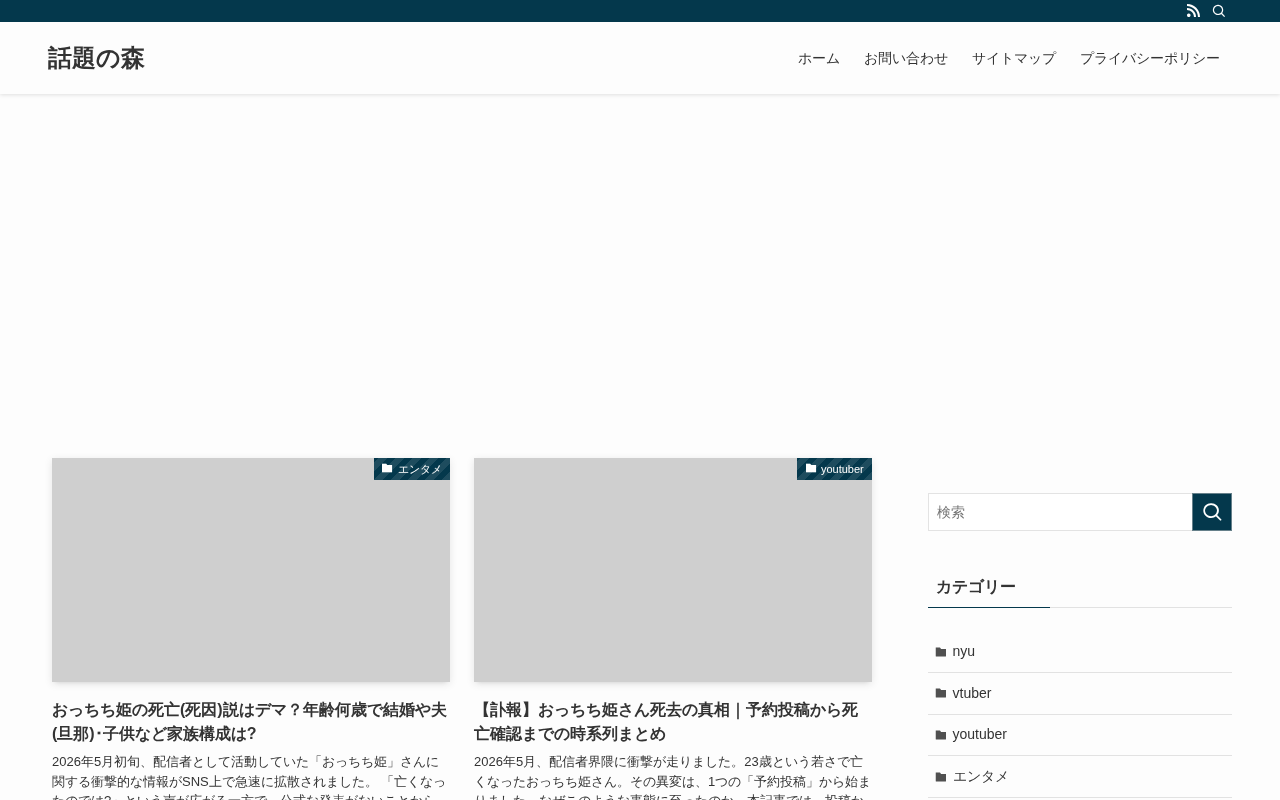Submit search with the sidebar magnifier button
The height and width of the screenshot is (800, 1280).
(x=1212, y=512)
